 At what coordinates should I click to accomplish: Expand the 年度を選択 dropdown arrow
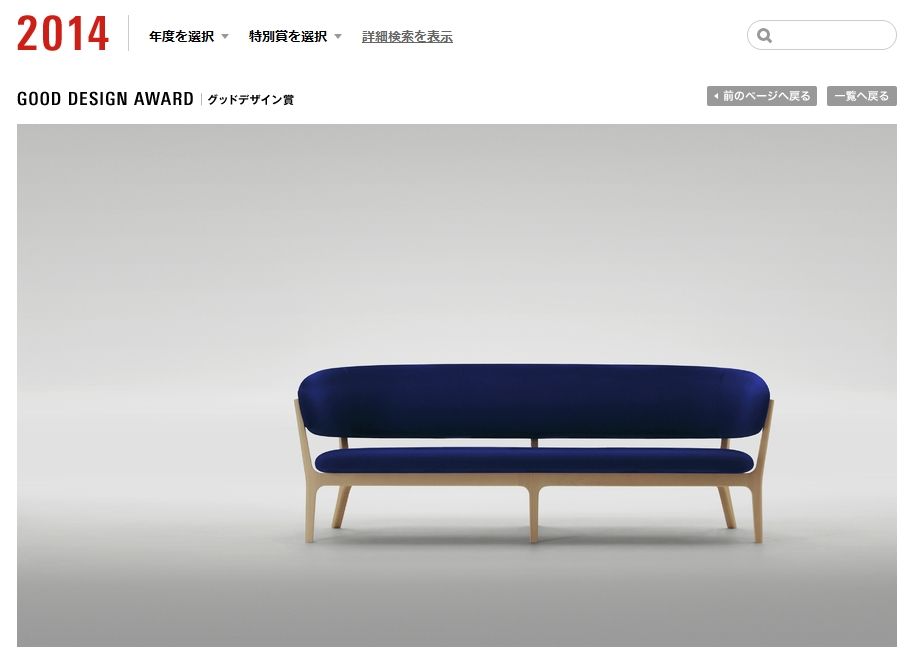tap(225, 37)
